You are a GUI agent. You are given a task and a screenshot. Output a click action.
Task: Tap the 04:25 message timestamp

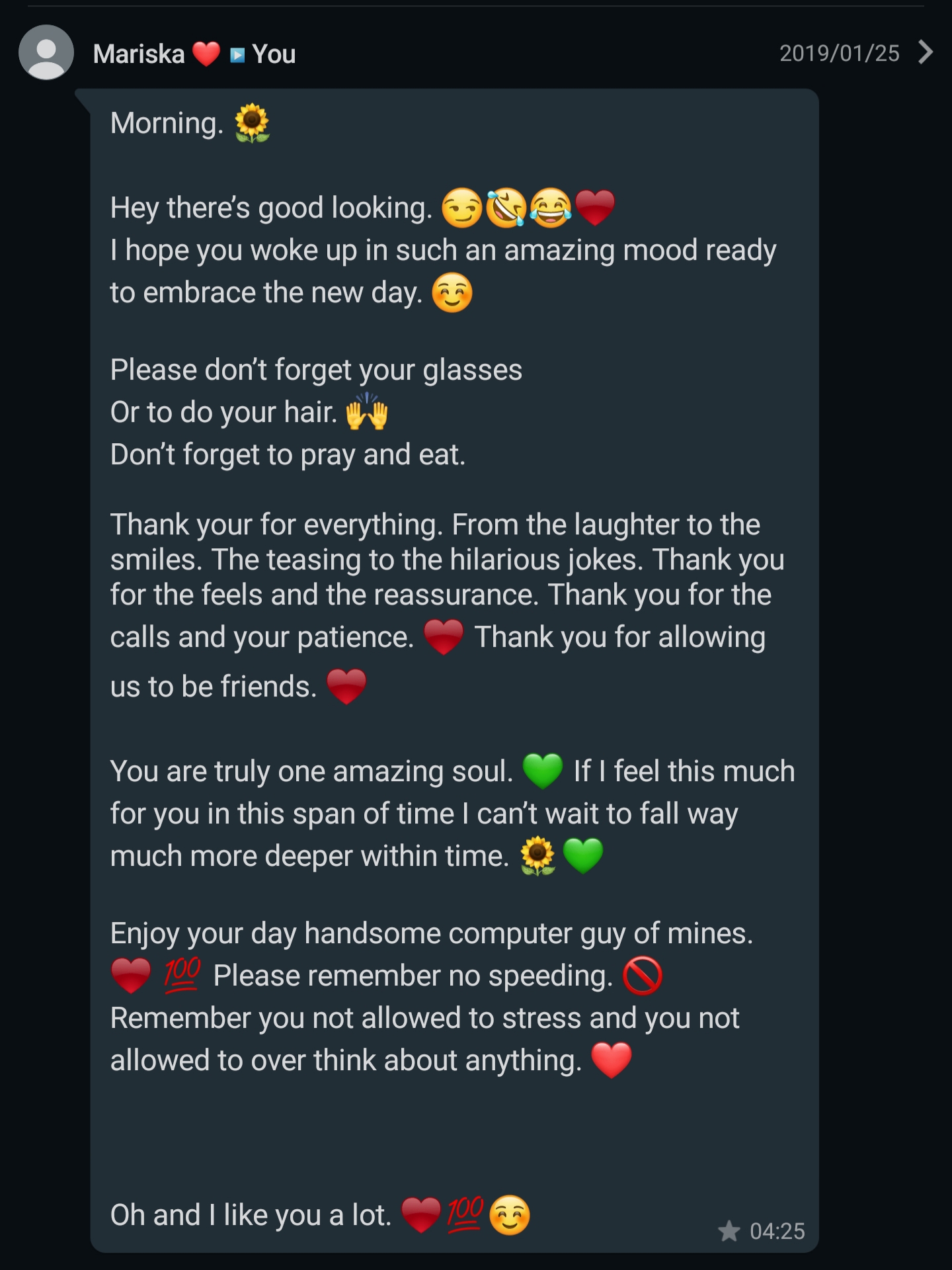[x=777, y=1231]
